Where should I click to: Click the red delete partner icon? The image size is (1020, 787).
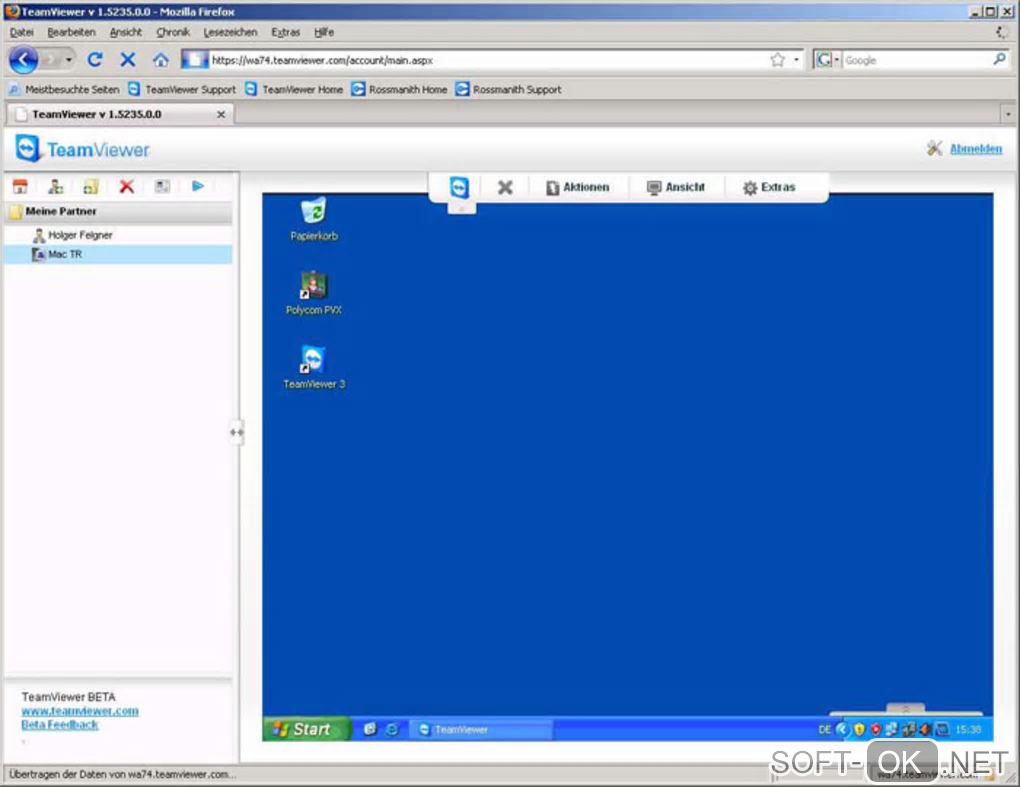tap(127, 187)
